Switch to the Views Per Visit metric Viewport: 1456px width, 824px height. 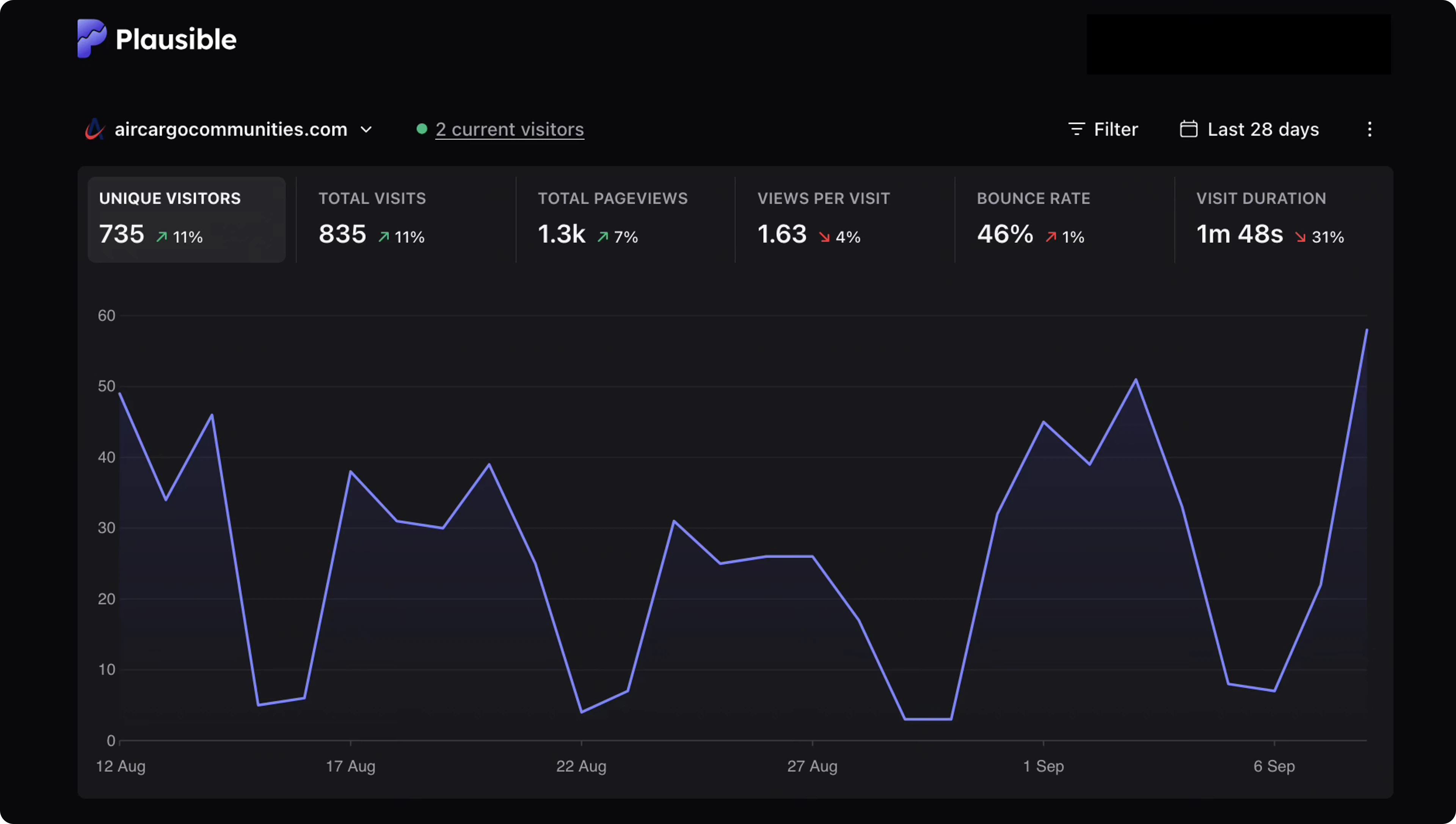(x=845, y=220)
